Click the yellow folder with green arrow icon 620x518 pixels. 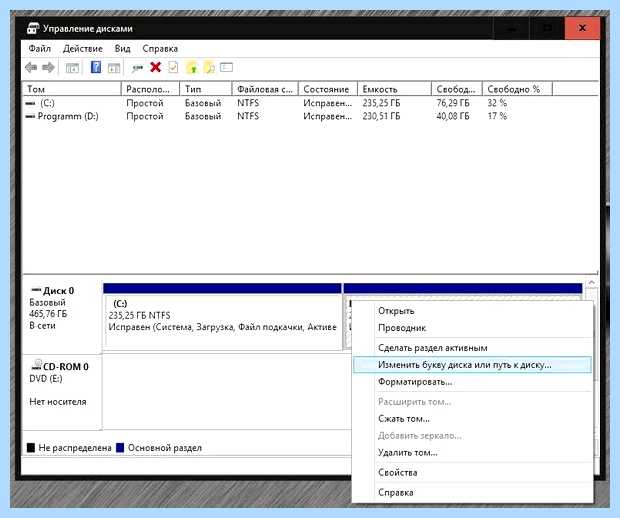(x=192, y=68)
